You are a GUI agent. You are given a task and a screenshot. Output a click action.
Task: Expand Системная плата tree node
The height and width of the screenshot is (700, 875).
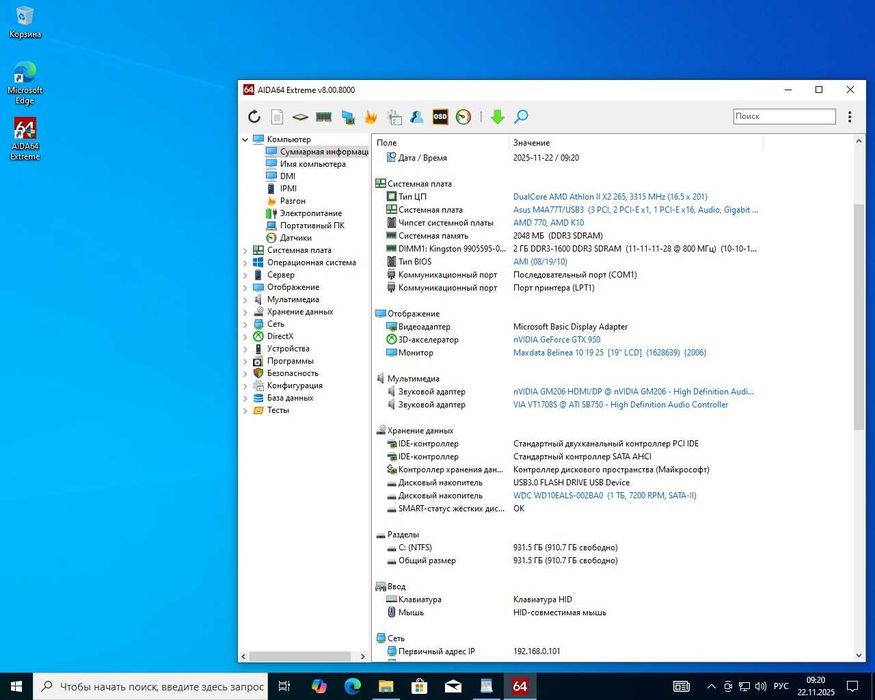tap(245, 251)
